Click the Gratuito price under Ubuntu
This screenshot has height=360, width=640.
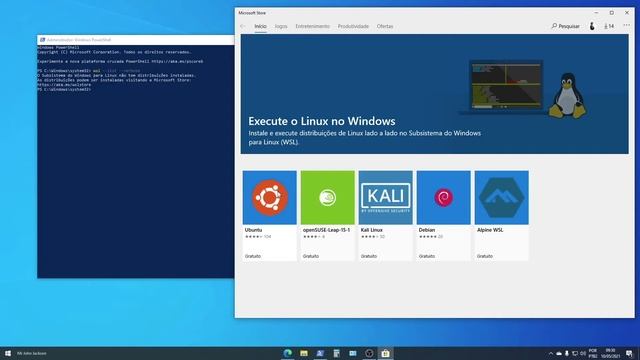coord(253,256)
